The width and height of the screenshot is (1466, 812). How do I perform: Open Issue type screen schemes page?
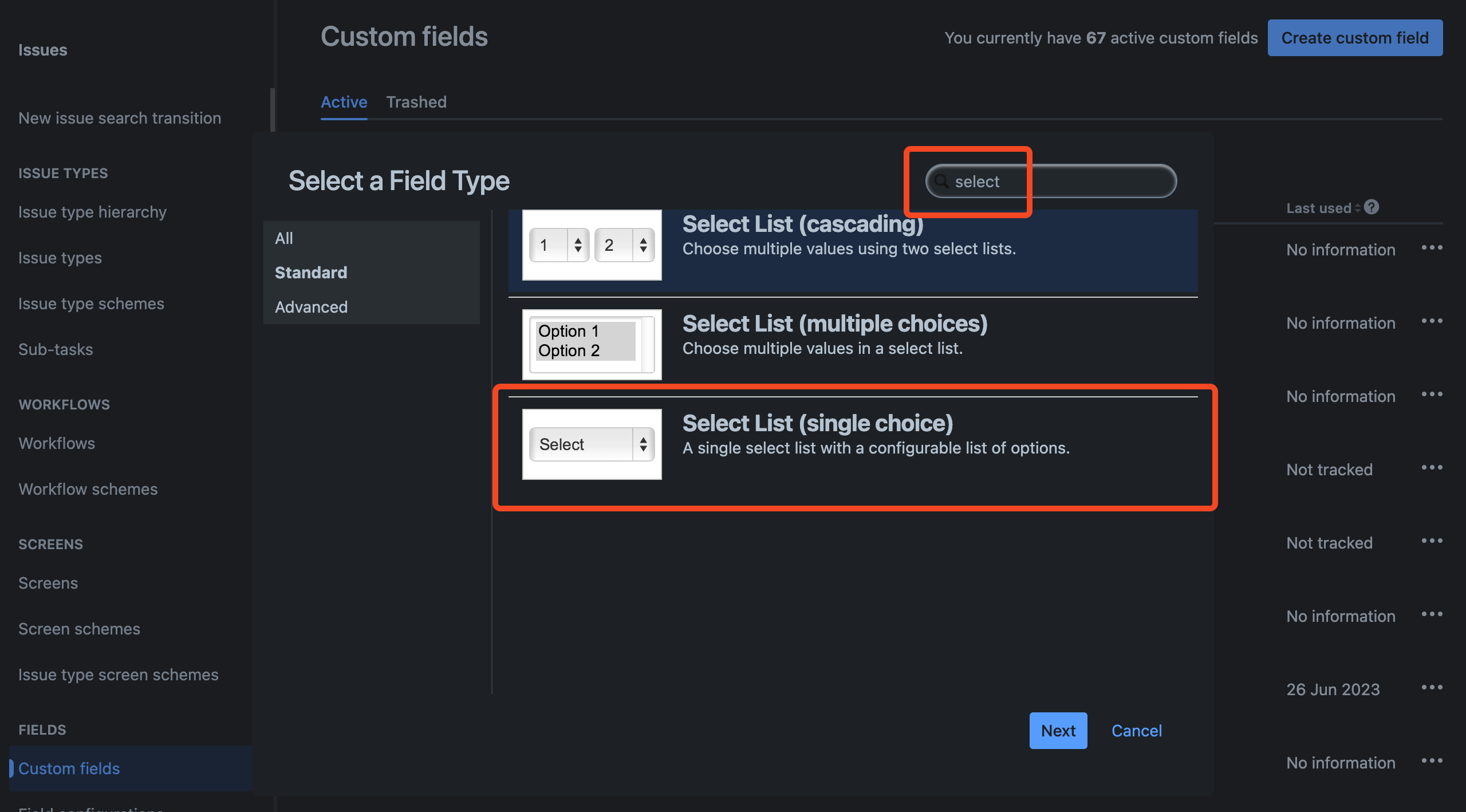pos(119,675)
